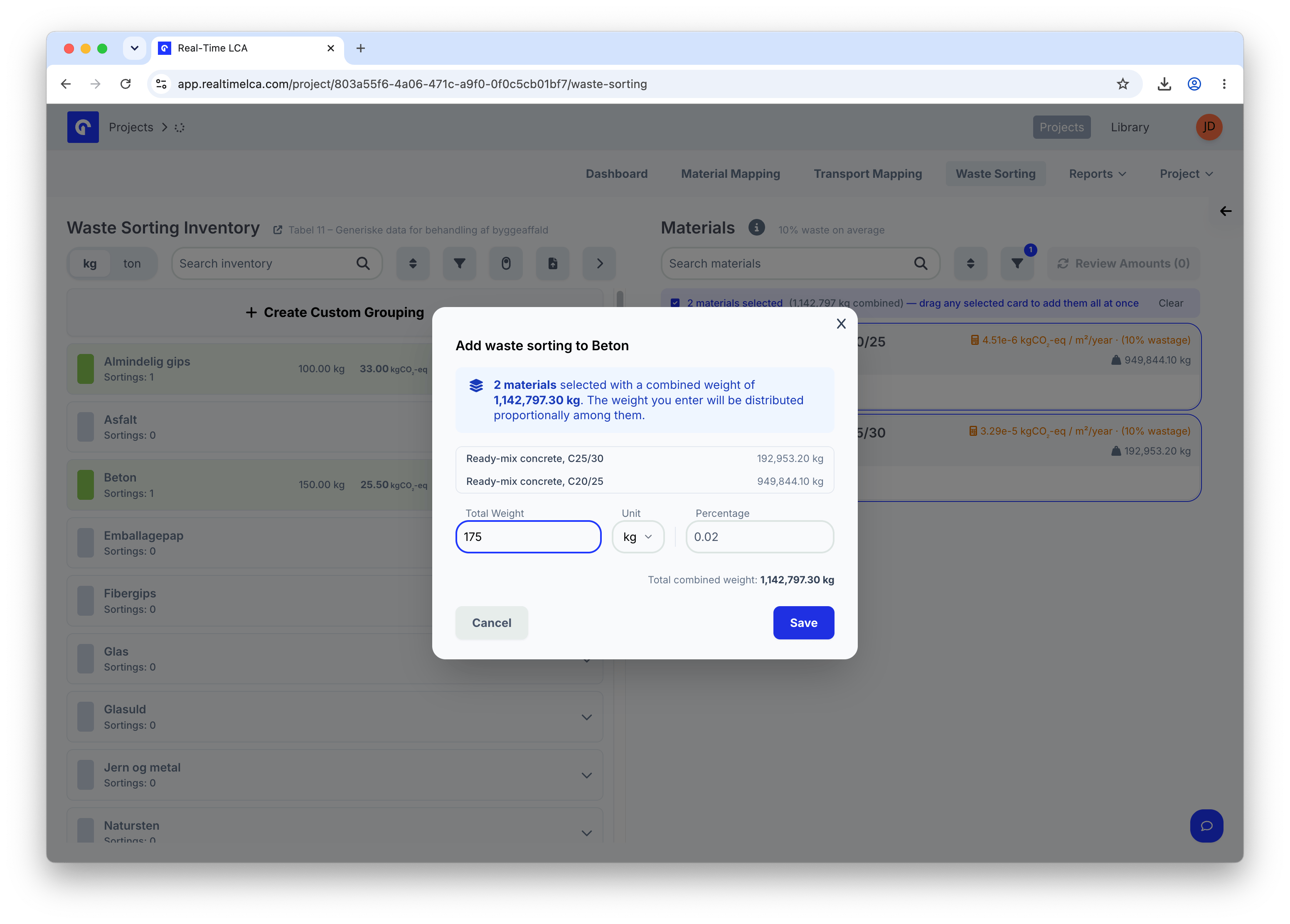
Task: Open the JD user avatar menu
Action: pos(1209,127)
